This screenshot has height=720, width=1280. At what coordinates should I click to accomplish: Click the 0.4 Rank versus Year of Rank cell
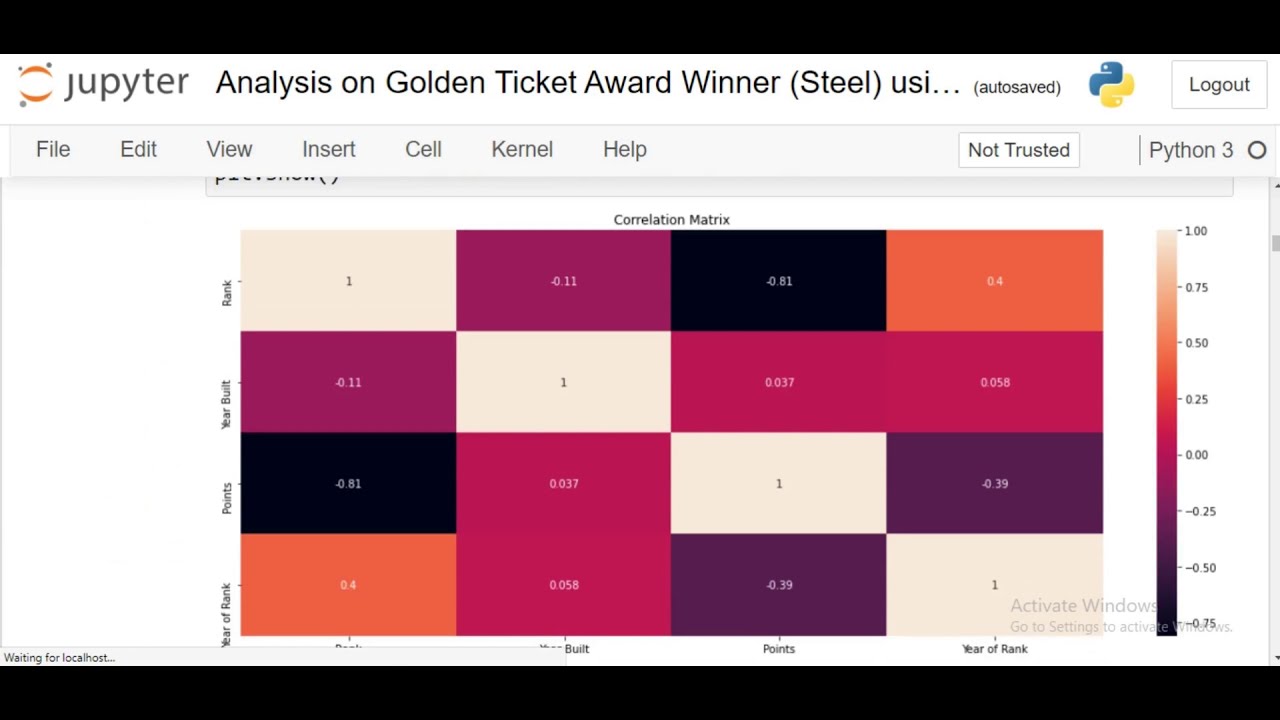coord(994,280)
